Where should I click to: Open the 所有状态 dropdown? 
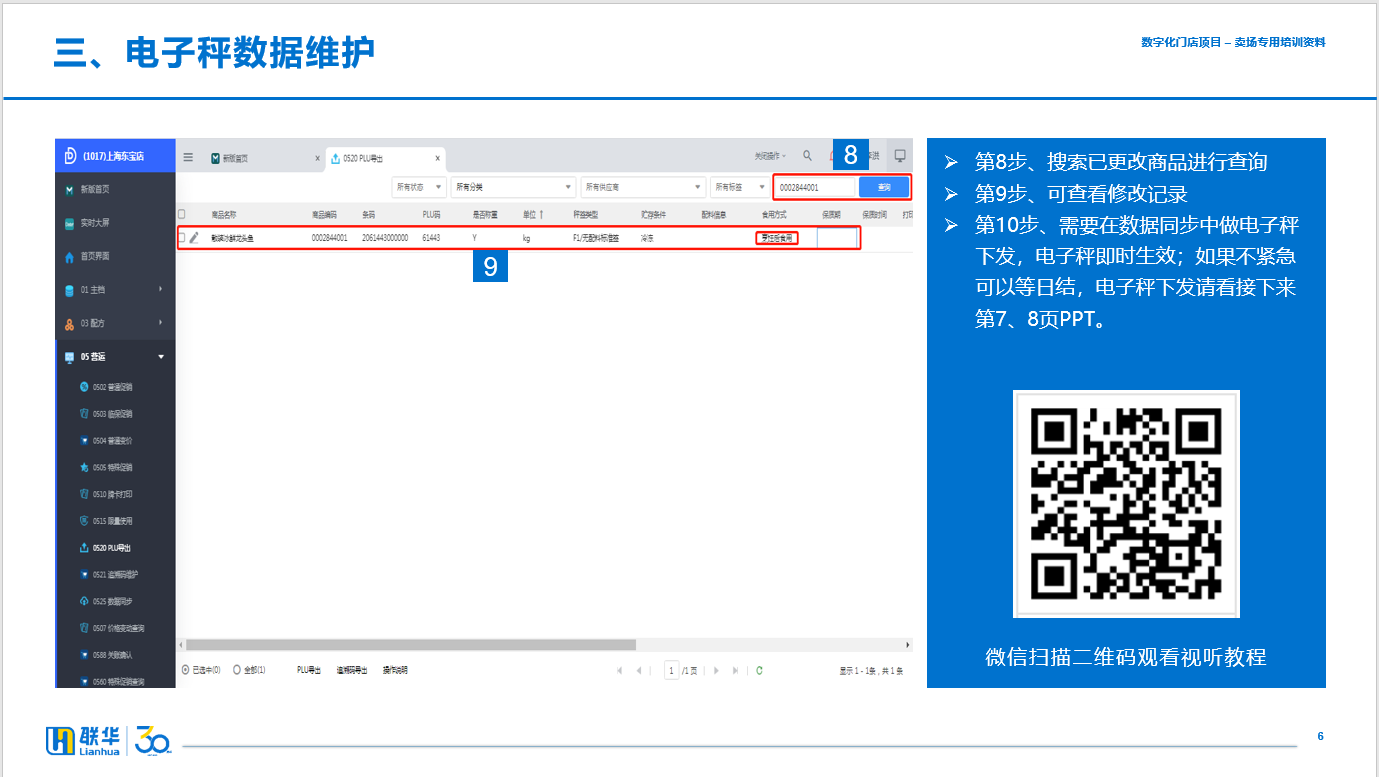point(419,187)
